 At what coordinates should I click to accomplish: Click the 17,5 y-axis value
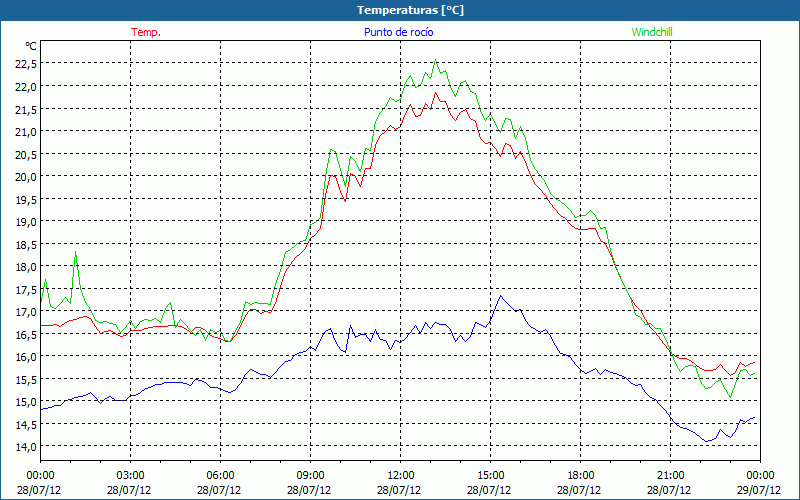pyautogui.click(x=27, y=289)
